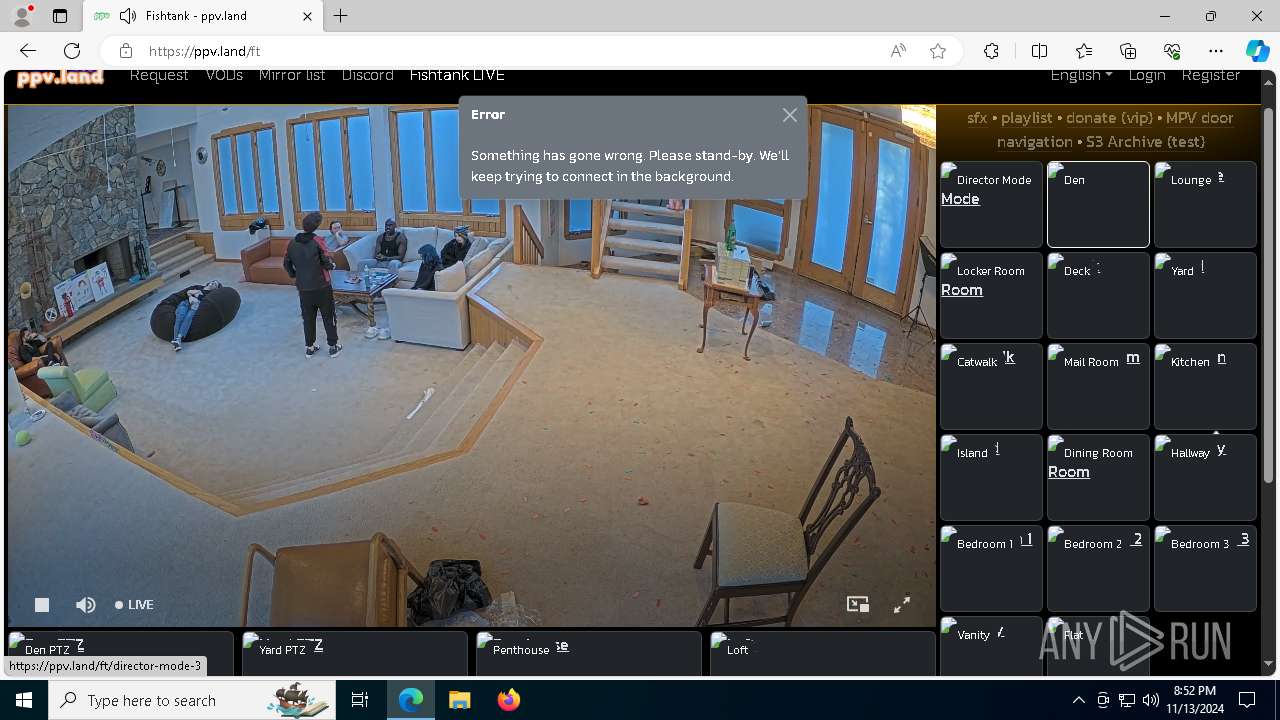Enter fullscreen video mode

[902, 604]
